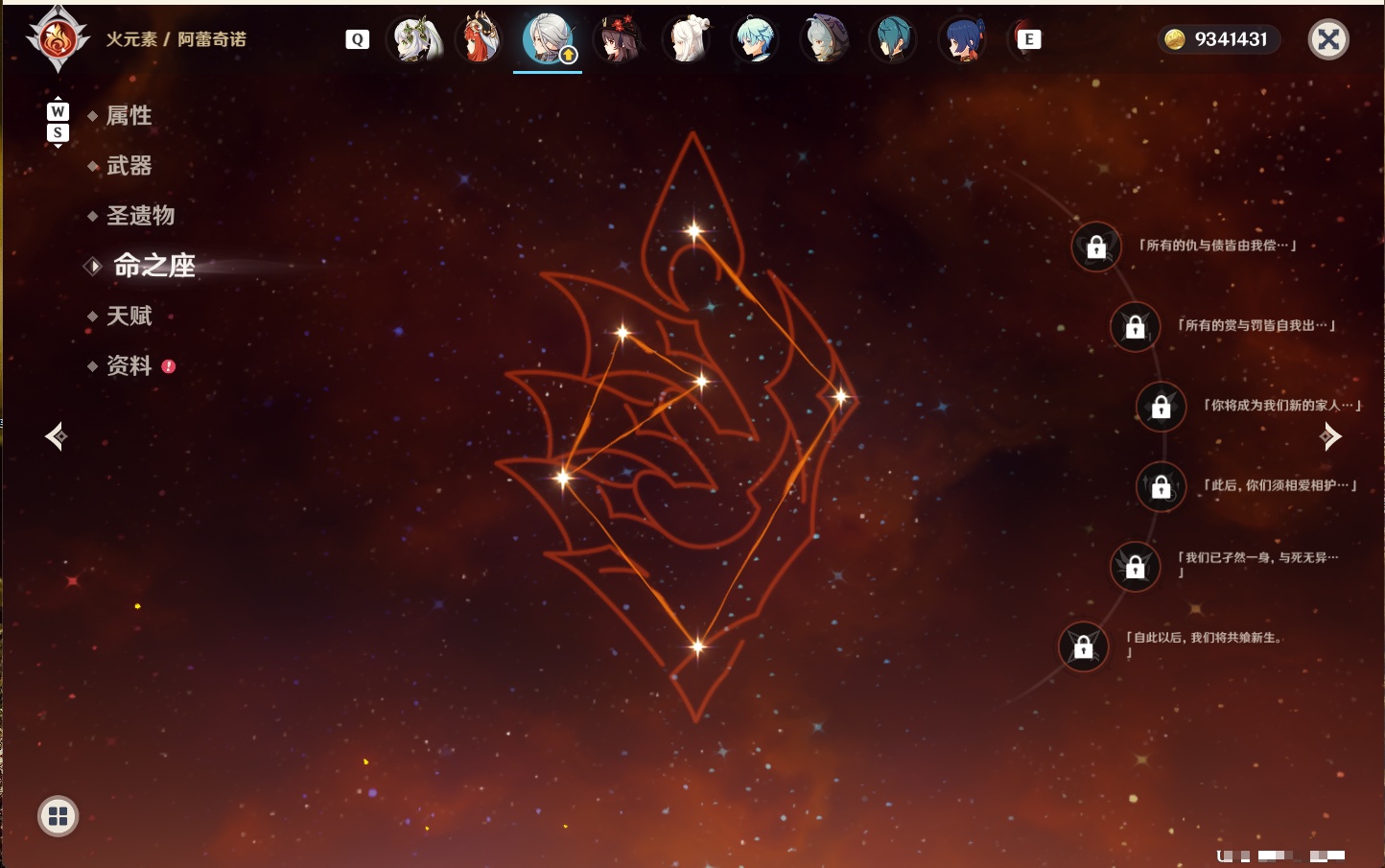Open the lock node beside 「所有的赏与罚皆自我出…」
This screenshot has width=1385, height=868.
pos(1135,326)
